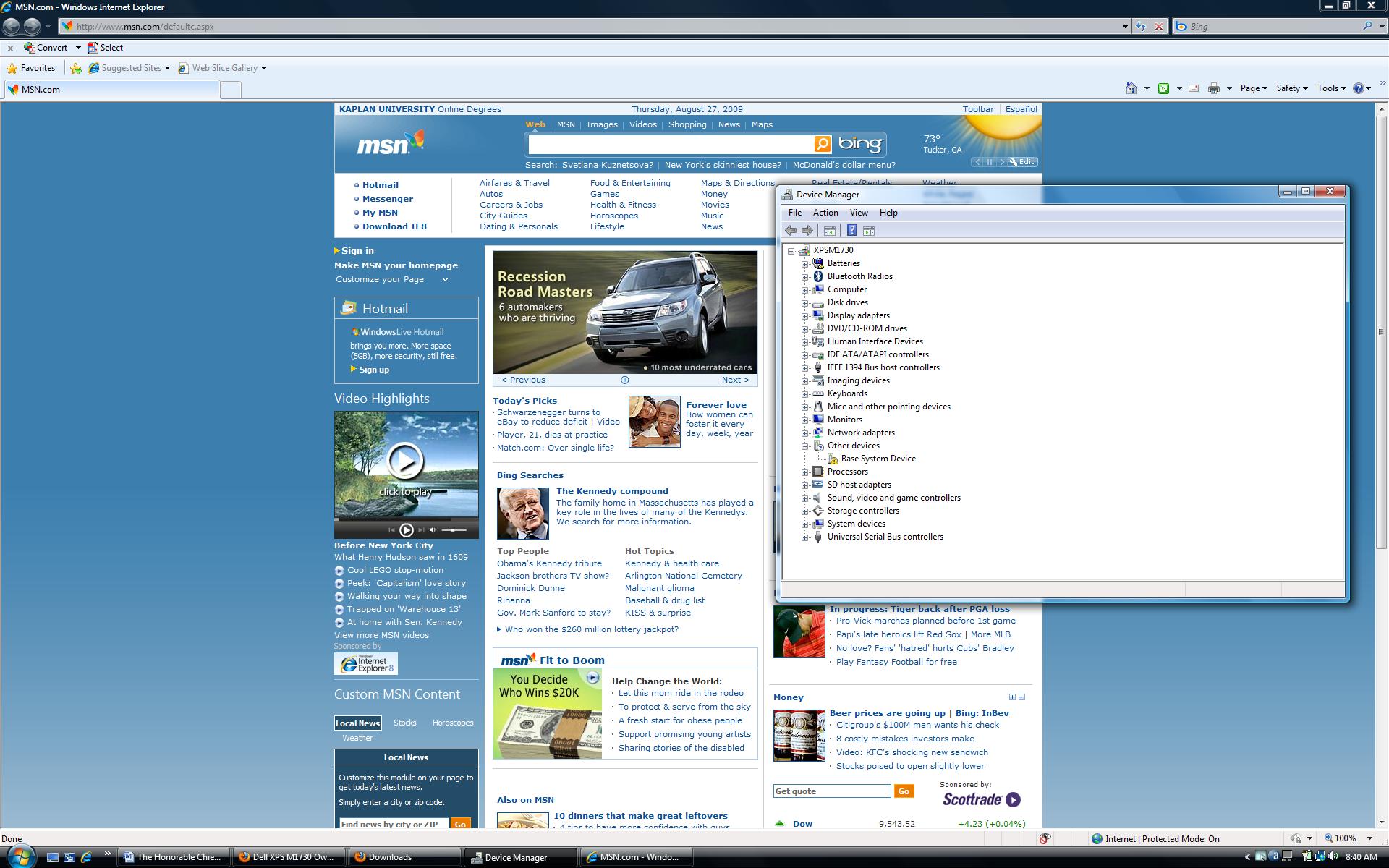Screen dimensions: 1389x868
Task: Expand Customize your Page chevron
Action: [445, 279]
